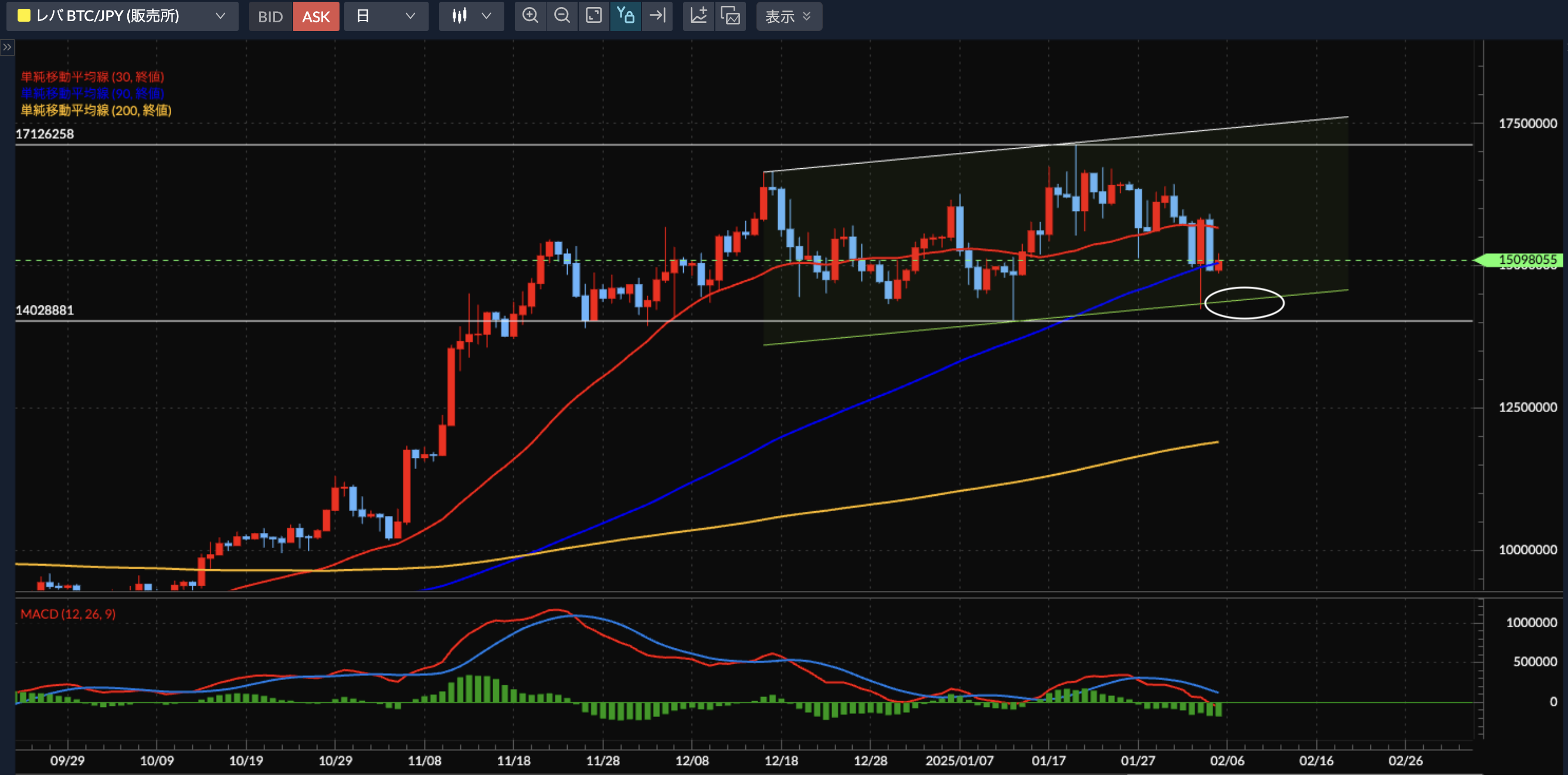Image resolution: width=1568 pixels, height=775 pixels.
Task: Click the yellow symbol color square
Action: (23, 16)
